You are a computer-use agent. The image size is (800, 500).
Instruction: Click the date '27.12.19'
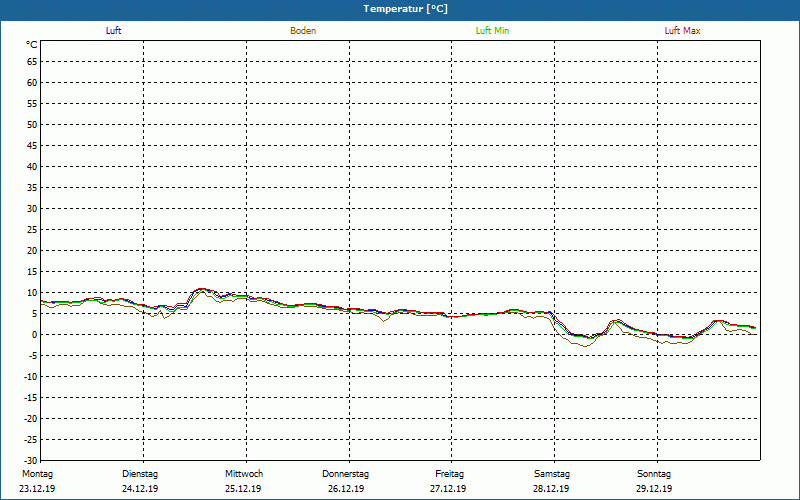click(x=448, y=489)
